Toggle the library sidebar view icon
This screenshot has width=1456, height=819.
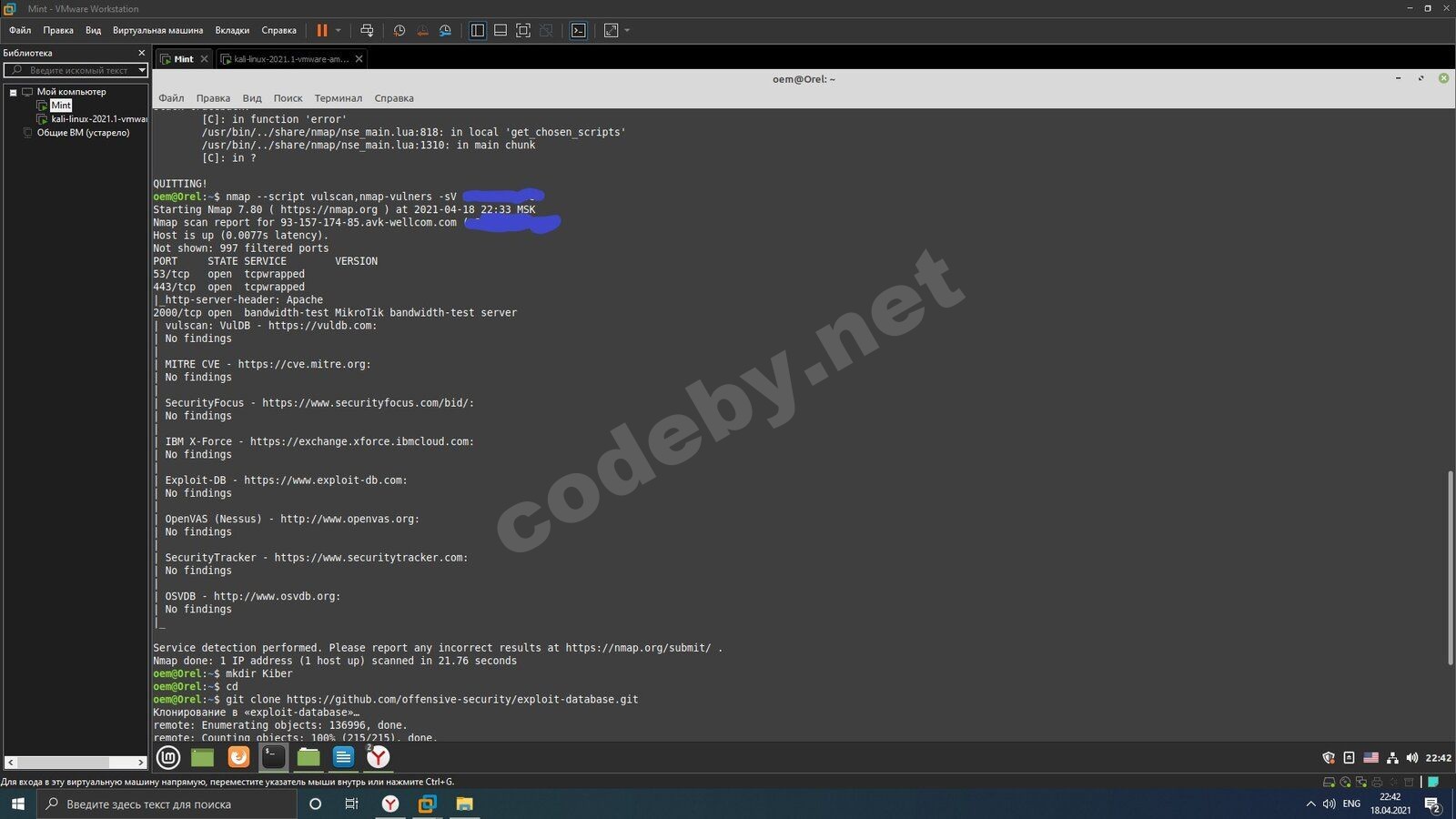(x=478, y=30)
